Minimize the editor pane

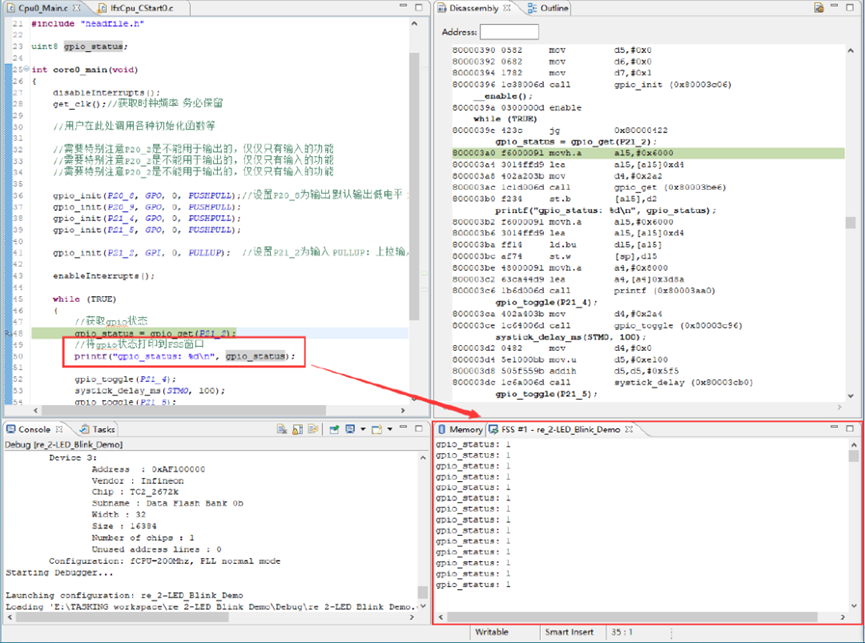[403, 7]
